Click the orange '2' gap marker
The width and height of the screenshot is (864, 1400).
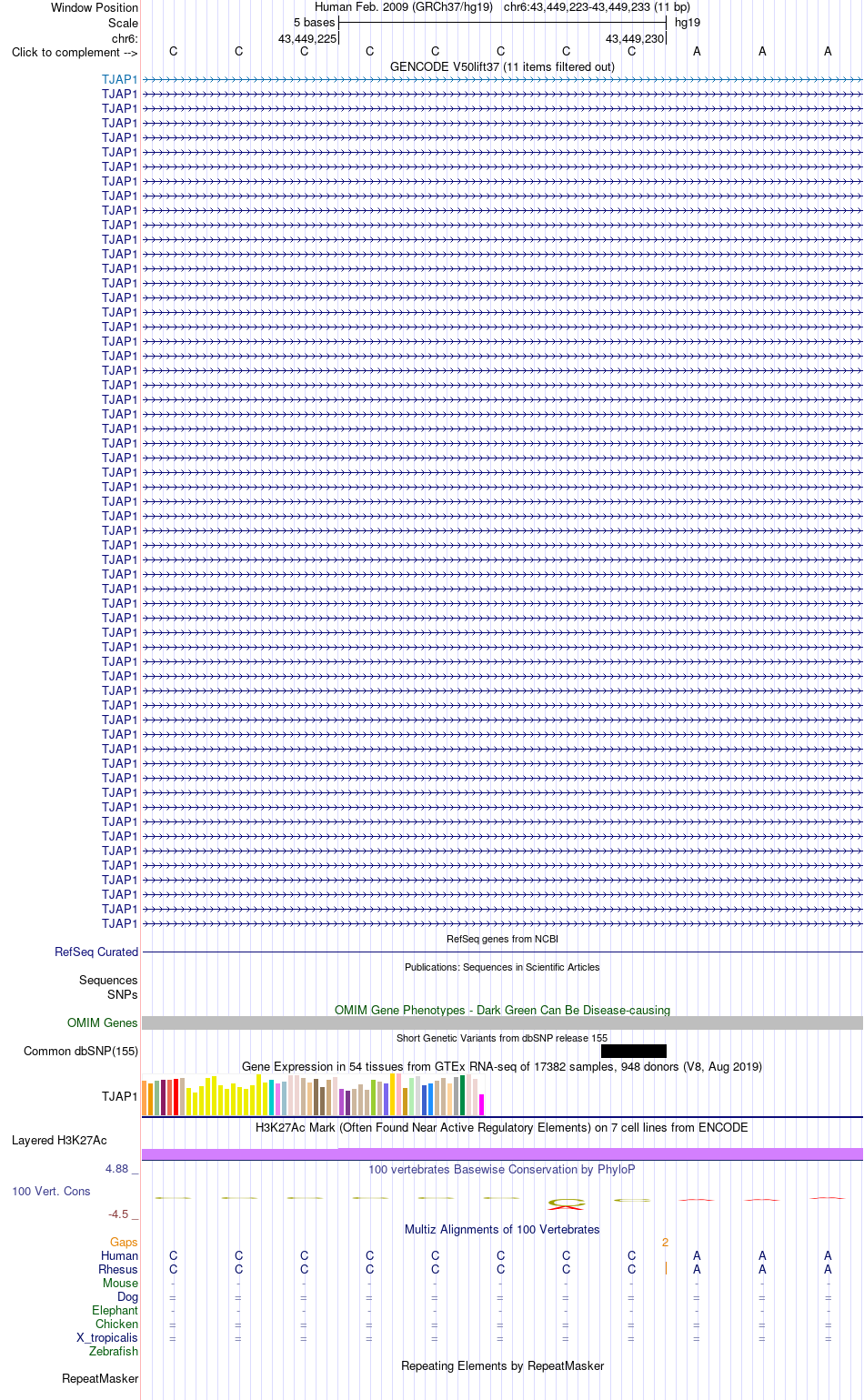pos(665,1242)
